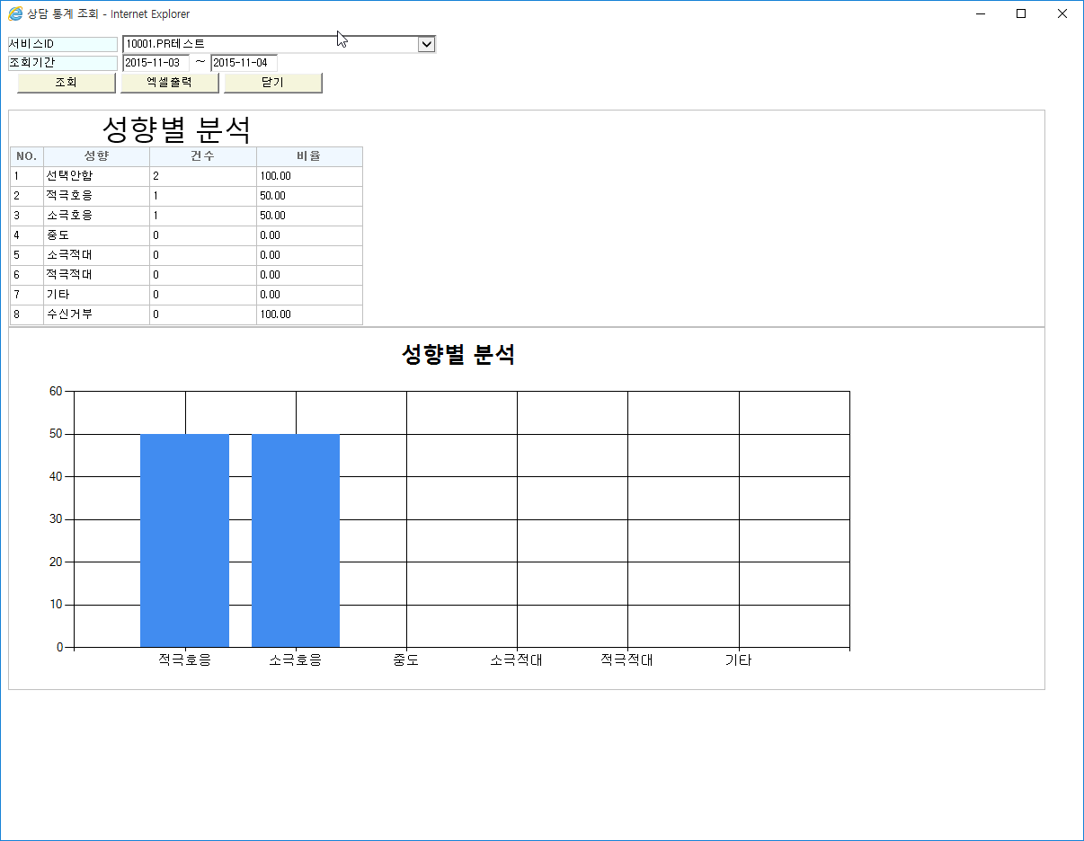This screenshot has width=1084, height=841.
Task: Click the 적극호응 blue chart bar
Action: pos(185,540)
